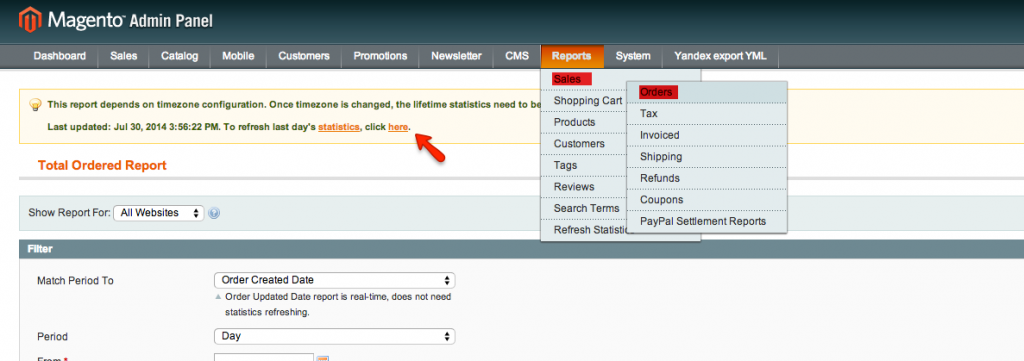
Task: Click the From date input field
Action: pos(264,357)
